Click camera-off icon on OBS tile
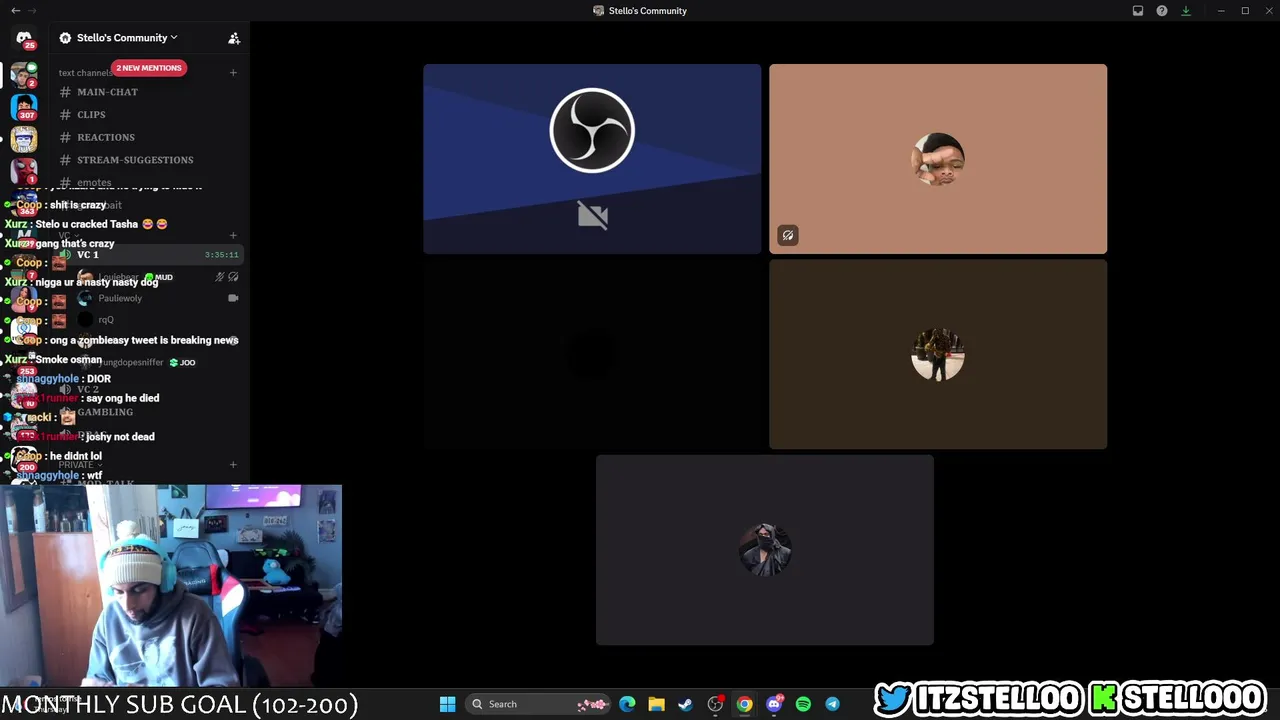The width and height of the screenshot is (1280, 720). click(x=592, y=215)
